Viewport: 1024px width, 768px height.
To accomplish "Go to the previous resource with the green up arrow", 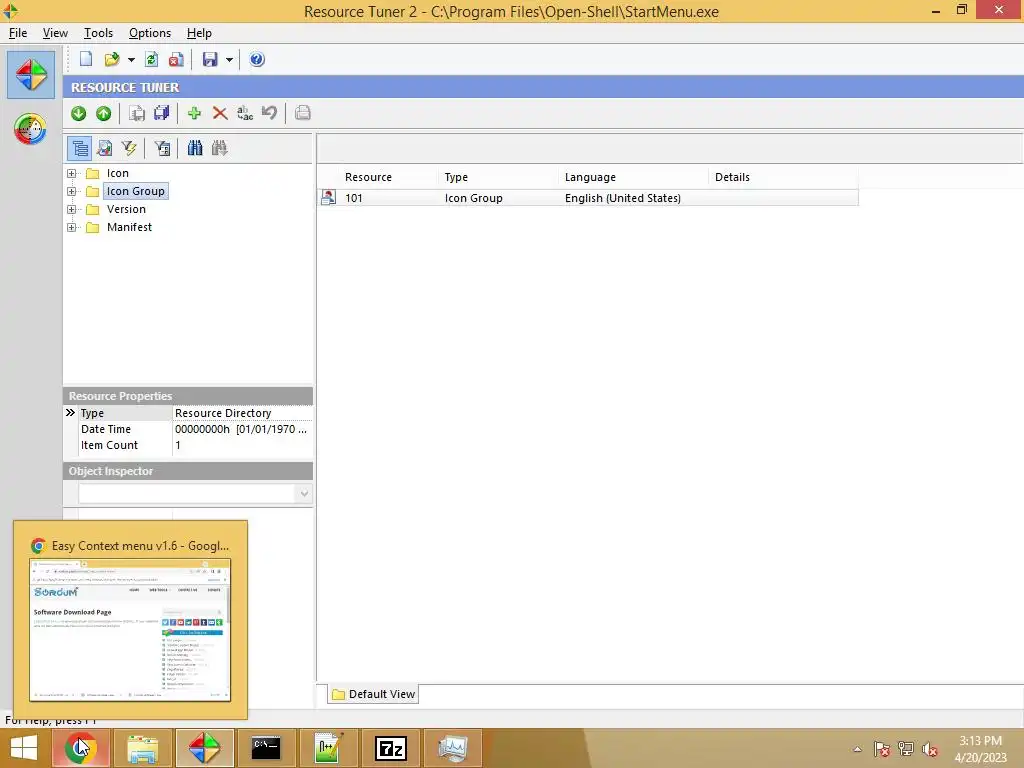I will [x=103, y=114].
